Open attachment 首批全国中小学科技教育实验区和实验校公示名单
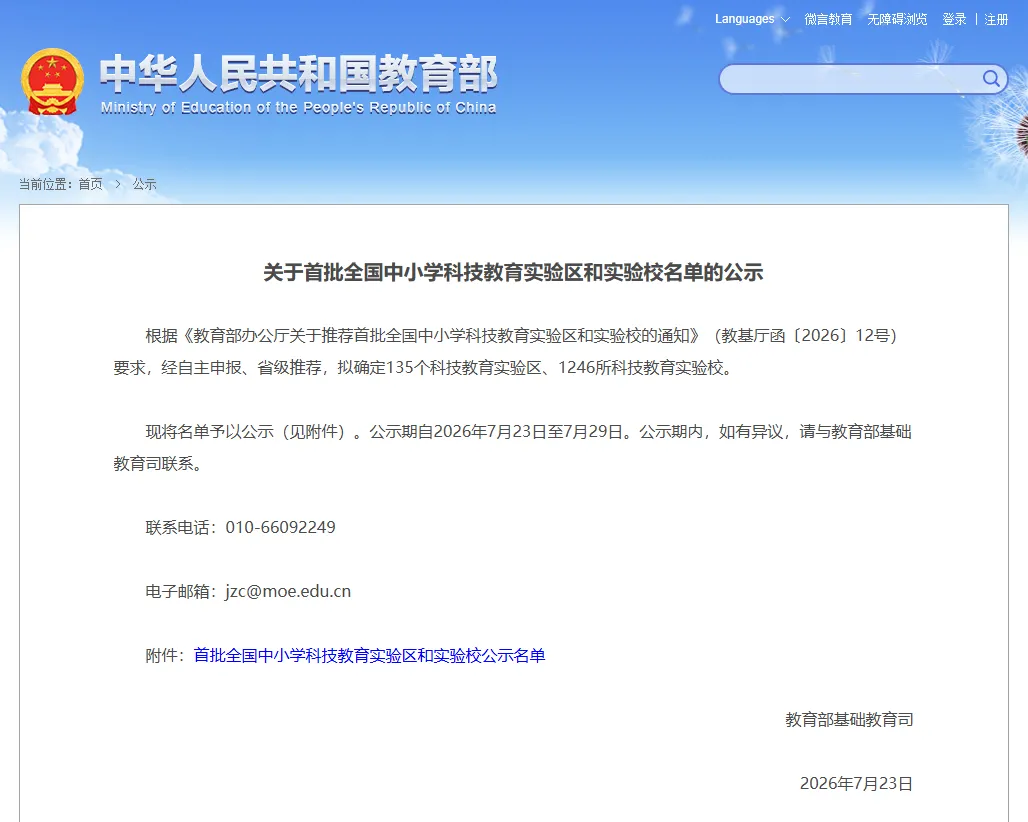 [369, 656]
